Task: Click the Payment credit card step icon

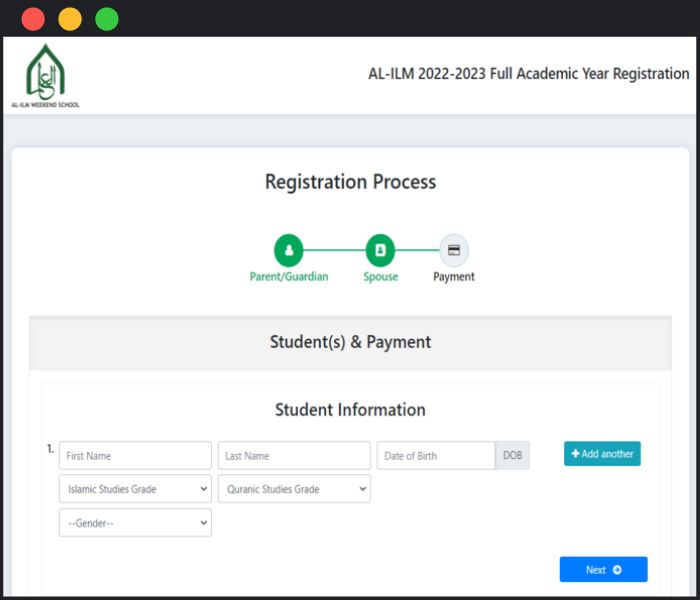Action: (x=453, y=250)
